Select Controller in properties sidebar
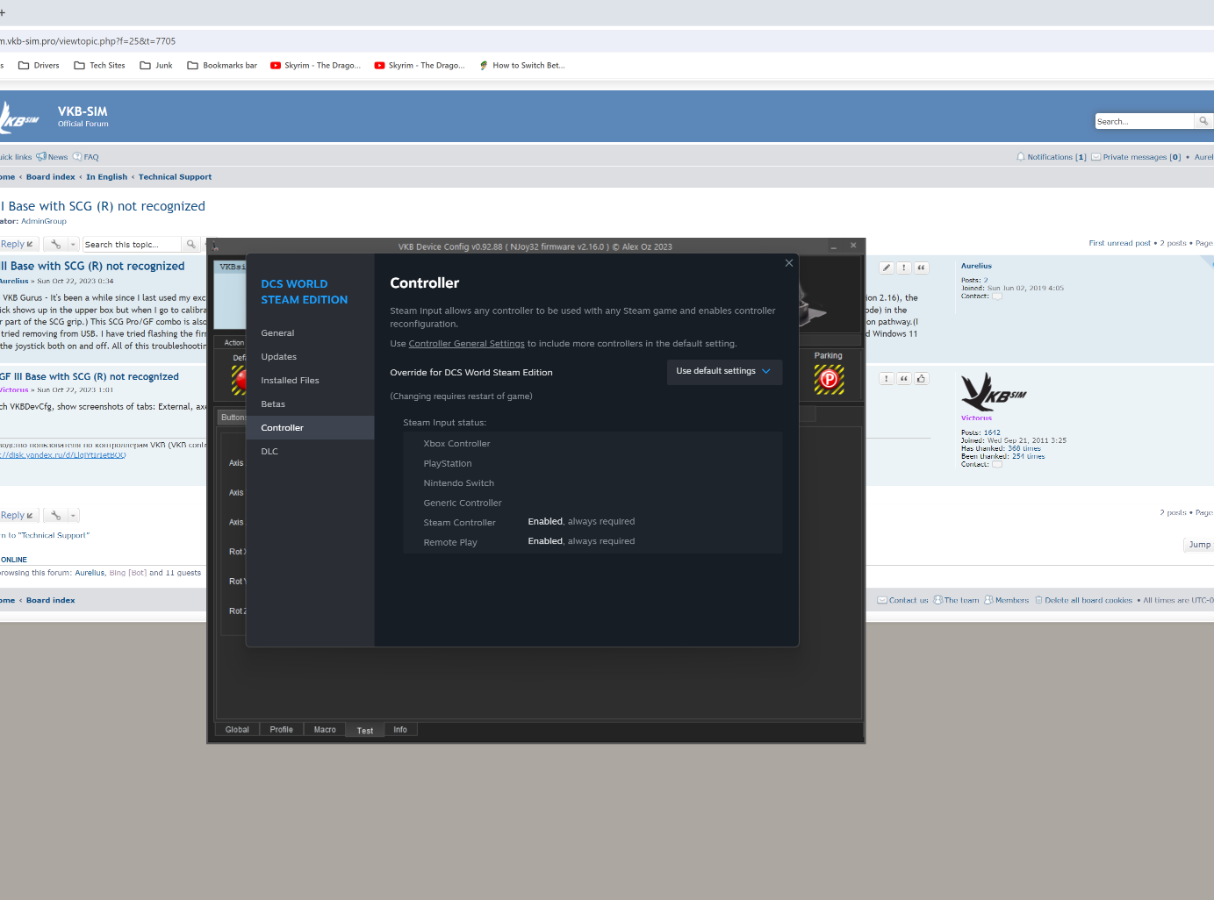Image resolution: width=1214 pixels, height=900 pixels. [x=310, y=428]
